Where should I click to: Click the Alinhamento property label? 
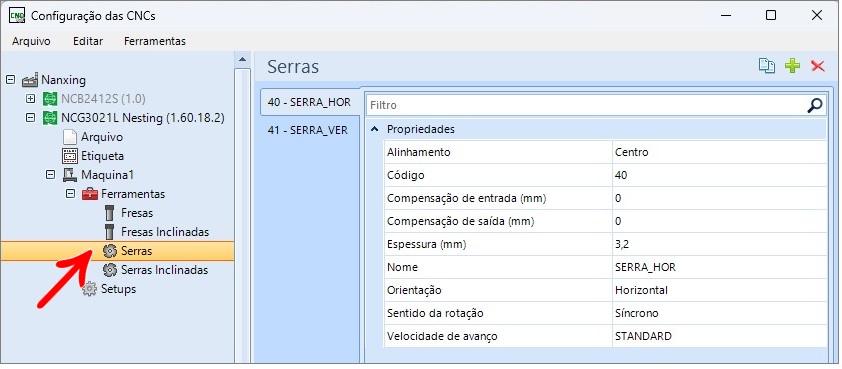pyautogui.click(x=418, y=152)
